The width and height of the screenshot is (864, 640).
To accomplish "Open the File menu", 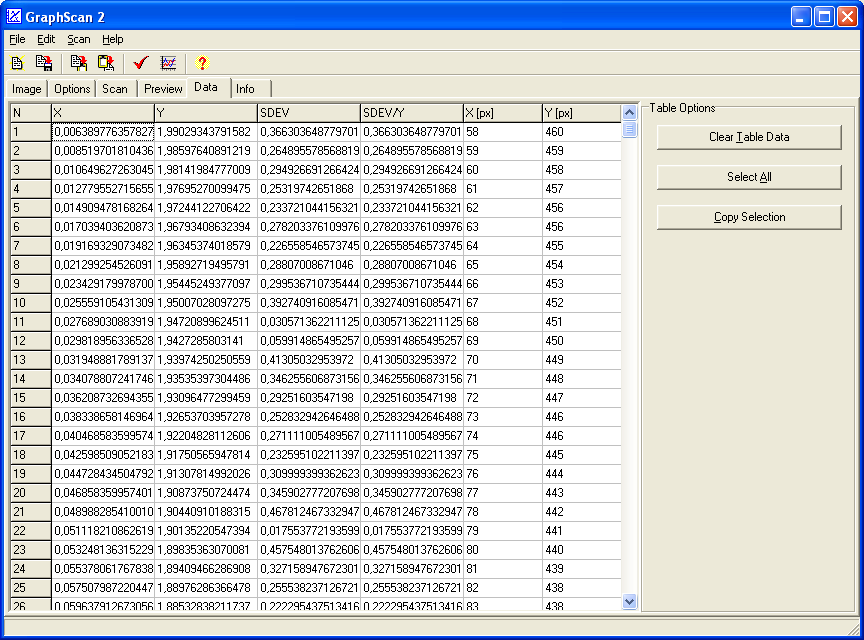I will [17, 39].
